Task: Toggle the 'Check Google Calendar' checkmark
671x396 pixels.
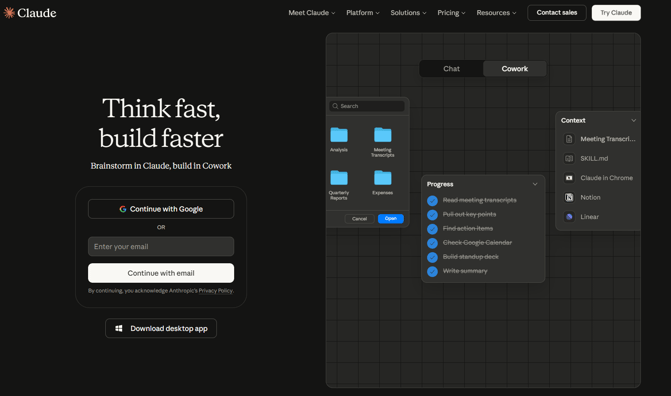Action: (x=432, y=243)
